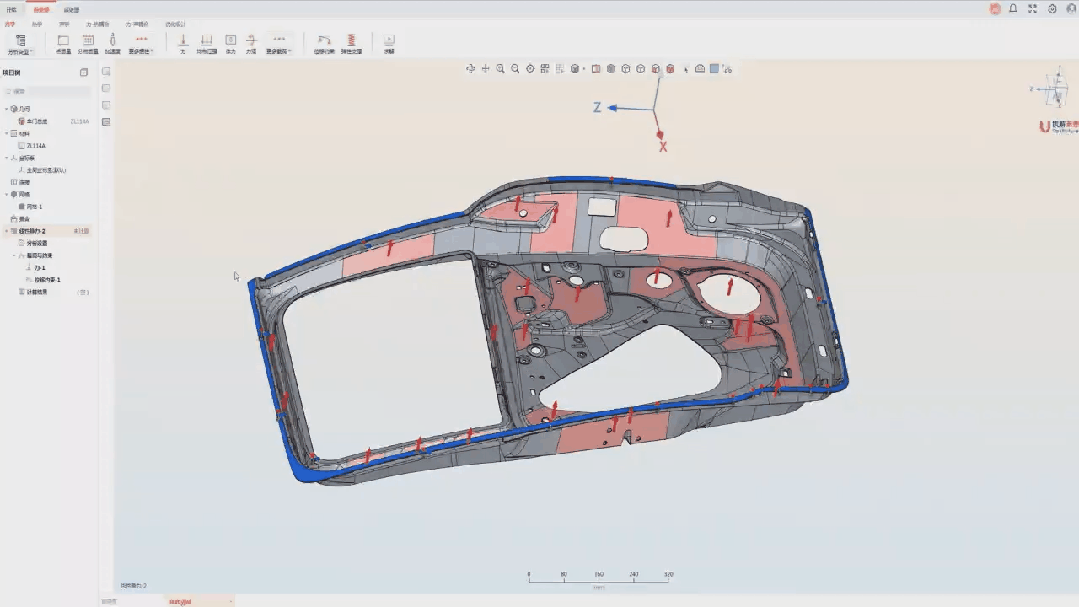This screenshot has width=1079, height=607.
Task: Open the analysis type dropdown in ribbon
Action: [20, 43]
